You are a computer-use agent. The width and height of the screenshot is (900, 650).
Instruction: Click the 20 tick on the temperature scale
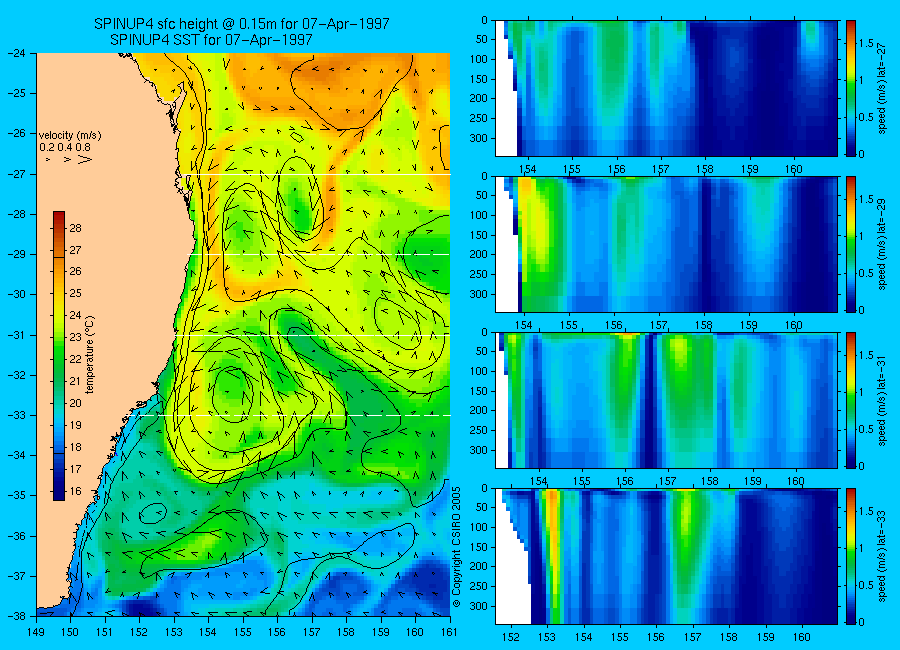75,403
